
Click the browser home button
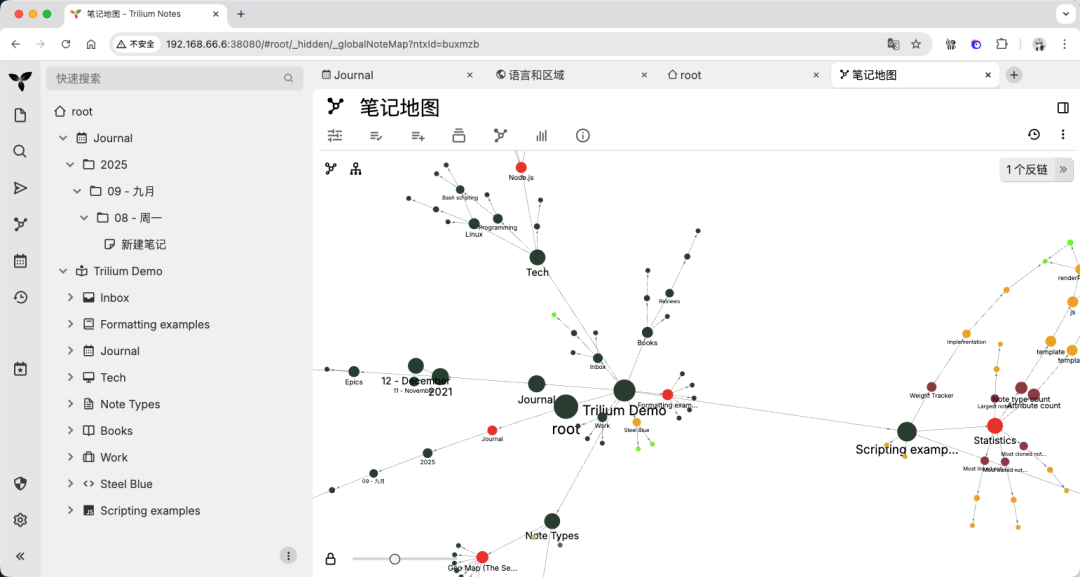[91, 44]
